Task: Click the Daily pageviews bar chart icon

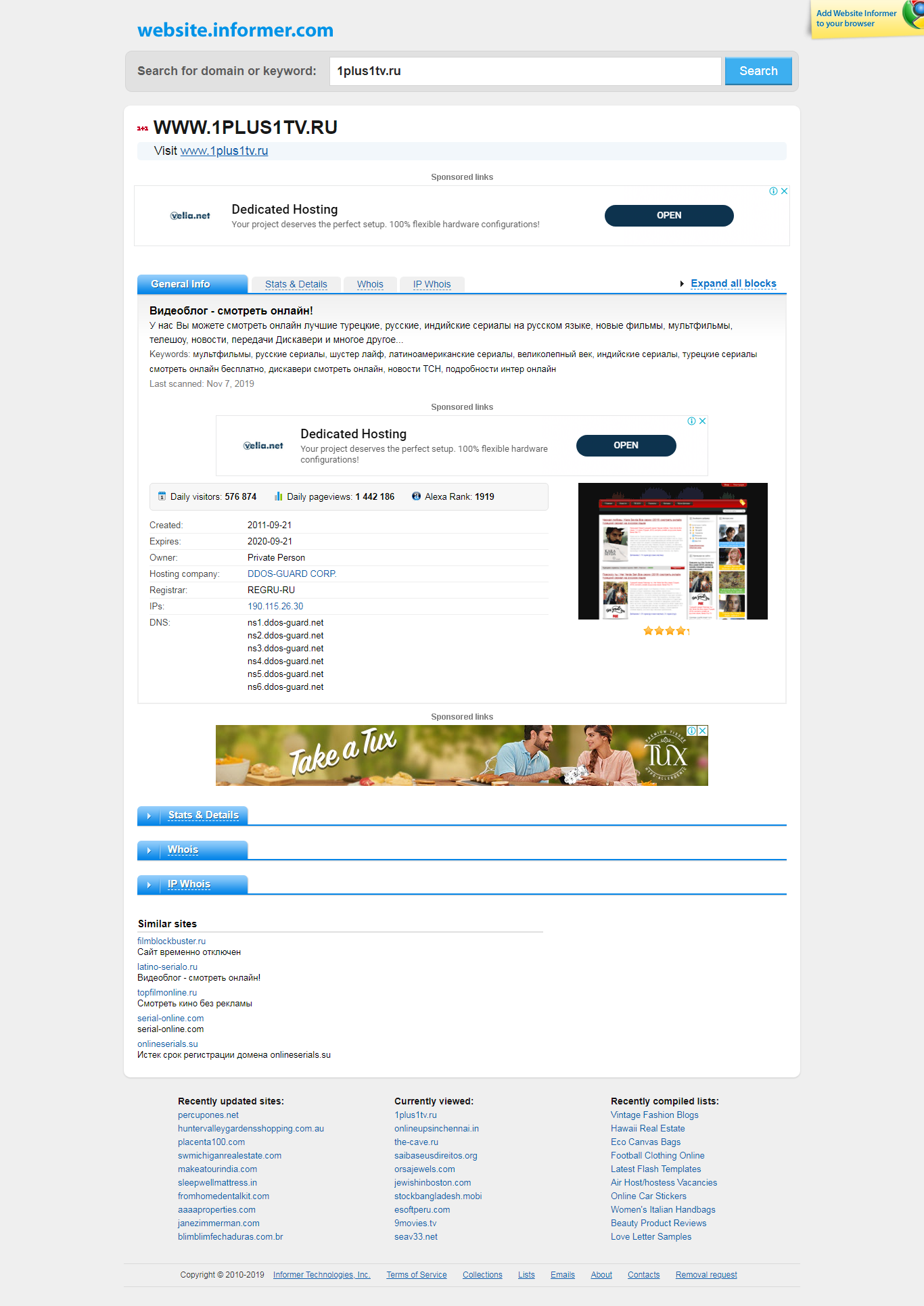Action: [278, 496]
